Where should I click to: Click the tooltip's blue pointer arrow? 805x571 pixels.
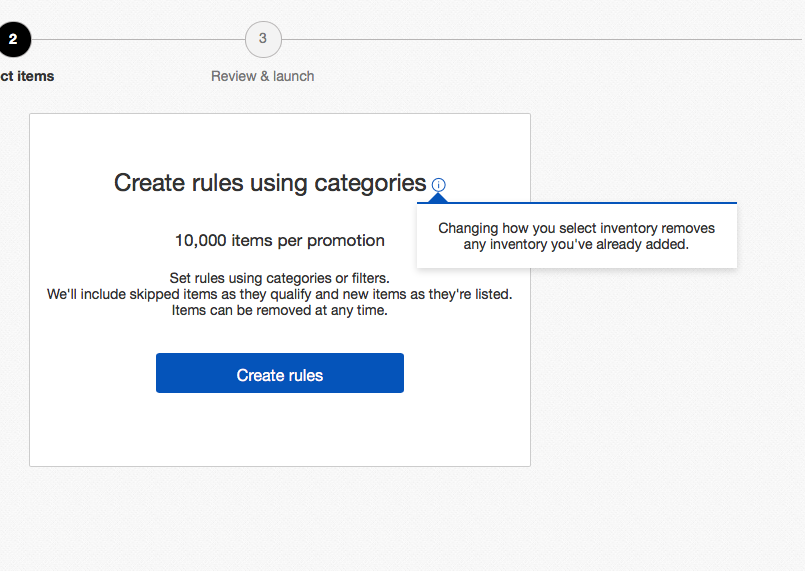coord(438,197)
